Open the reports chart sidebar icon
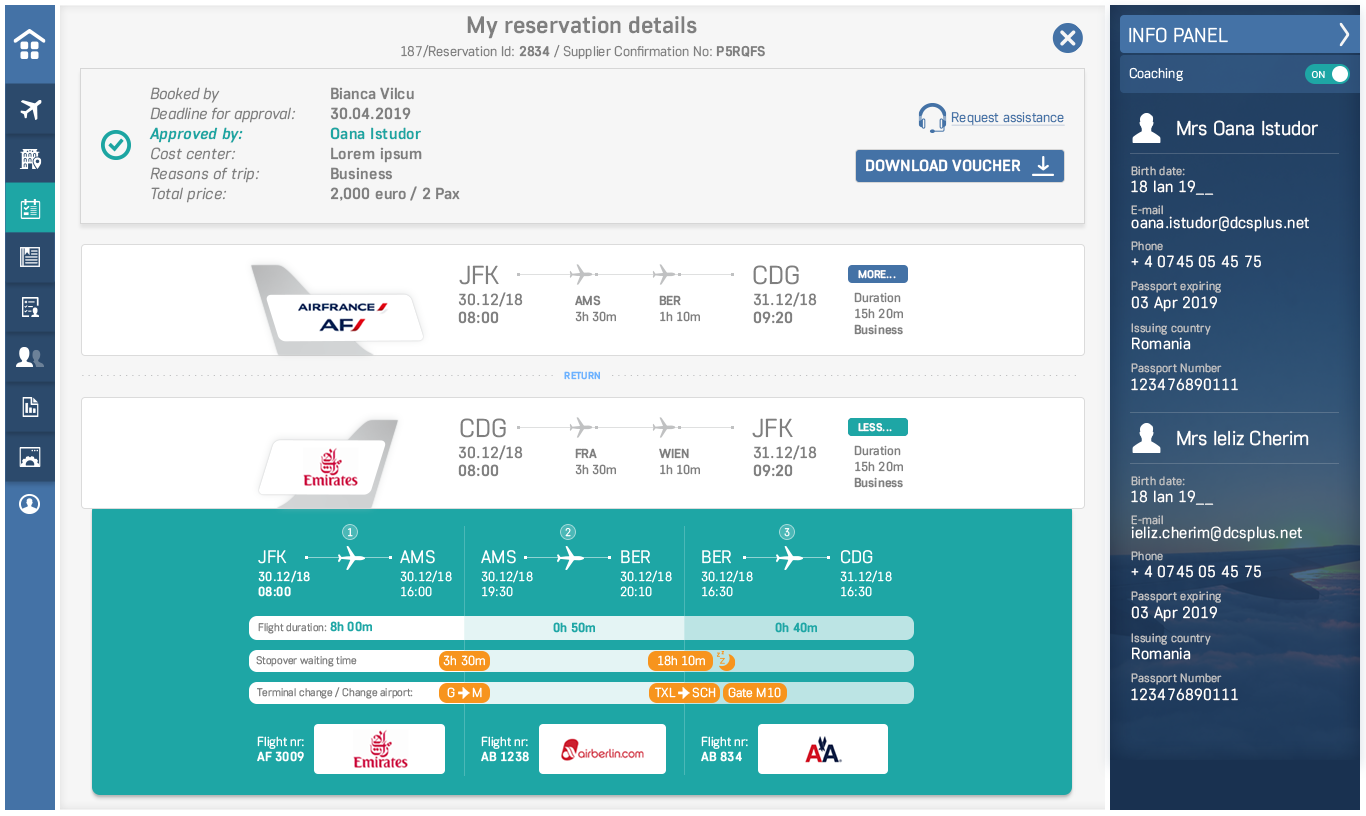 coord(30,406)
